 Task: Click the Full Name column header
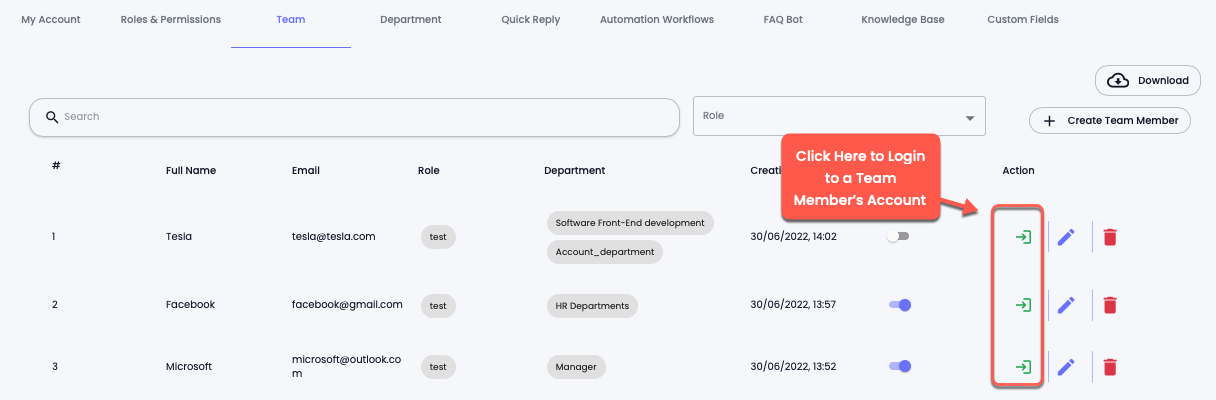191,171
